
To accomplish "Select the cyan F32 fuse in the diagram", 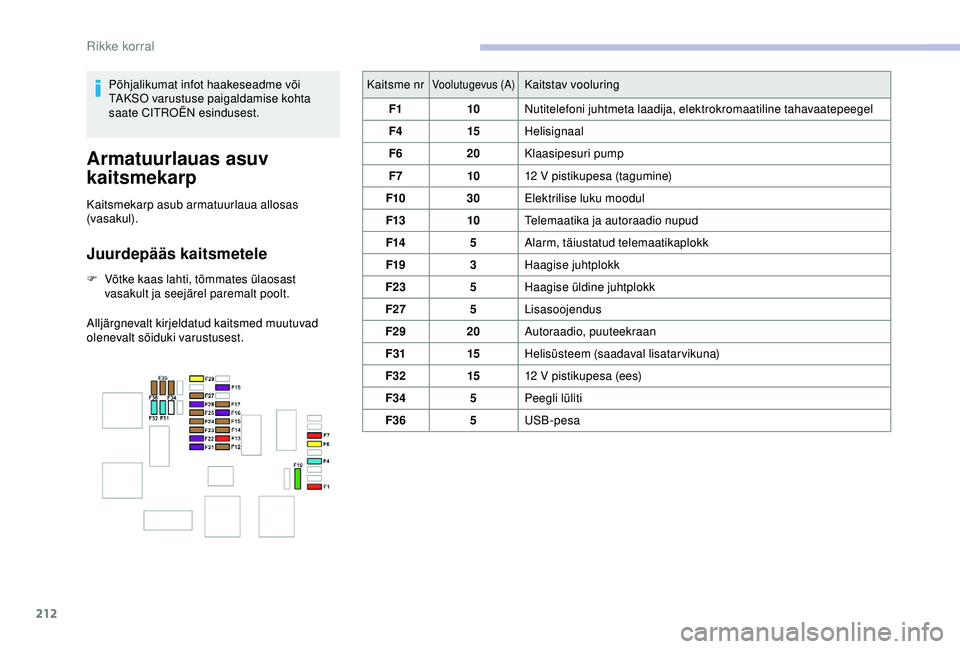I will pos(154,408).
